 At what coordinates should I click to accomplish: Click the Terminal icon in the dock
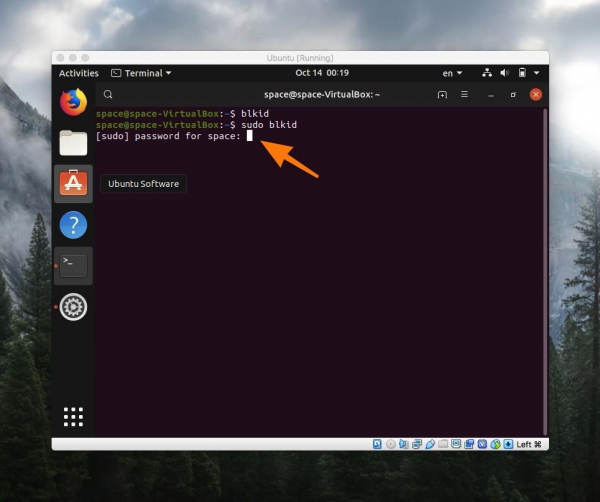pos(73,266)
